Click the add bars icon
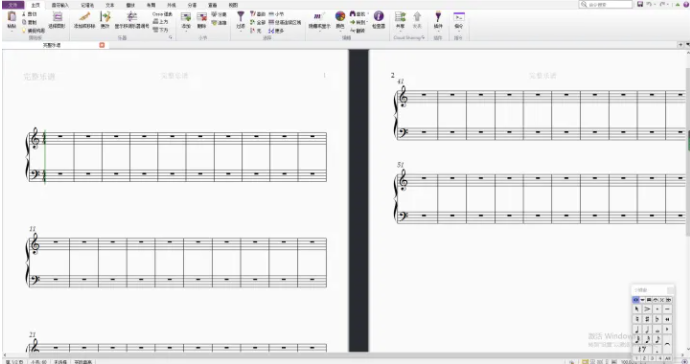Image resolution: width=690 pixels, height=364 pixels. pyautogui.click(x=186, y=17)
